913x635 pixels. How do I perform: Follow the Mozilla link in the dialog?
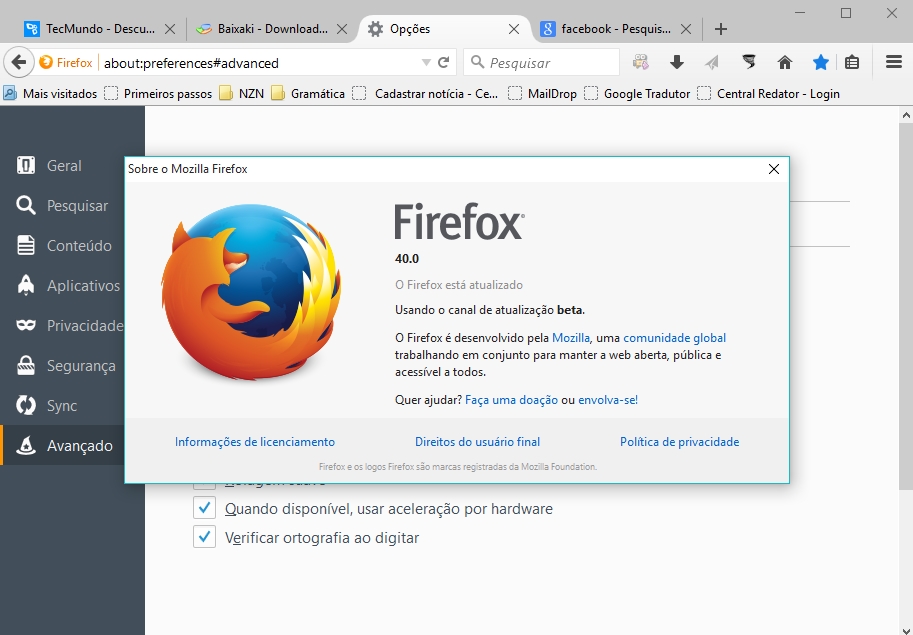[x=571, y=338]
